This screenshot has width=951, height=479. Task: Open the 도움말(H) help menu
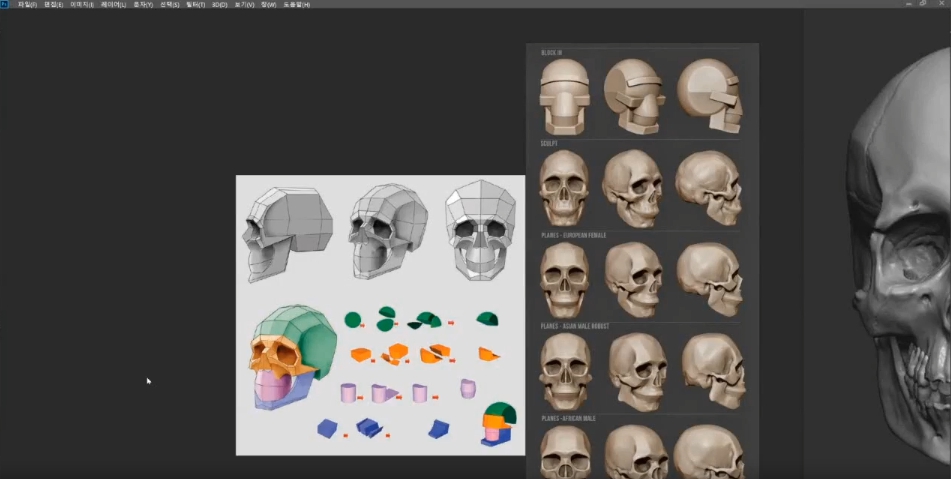coord(296,4)
